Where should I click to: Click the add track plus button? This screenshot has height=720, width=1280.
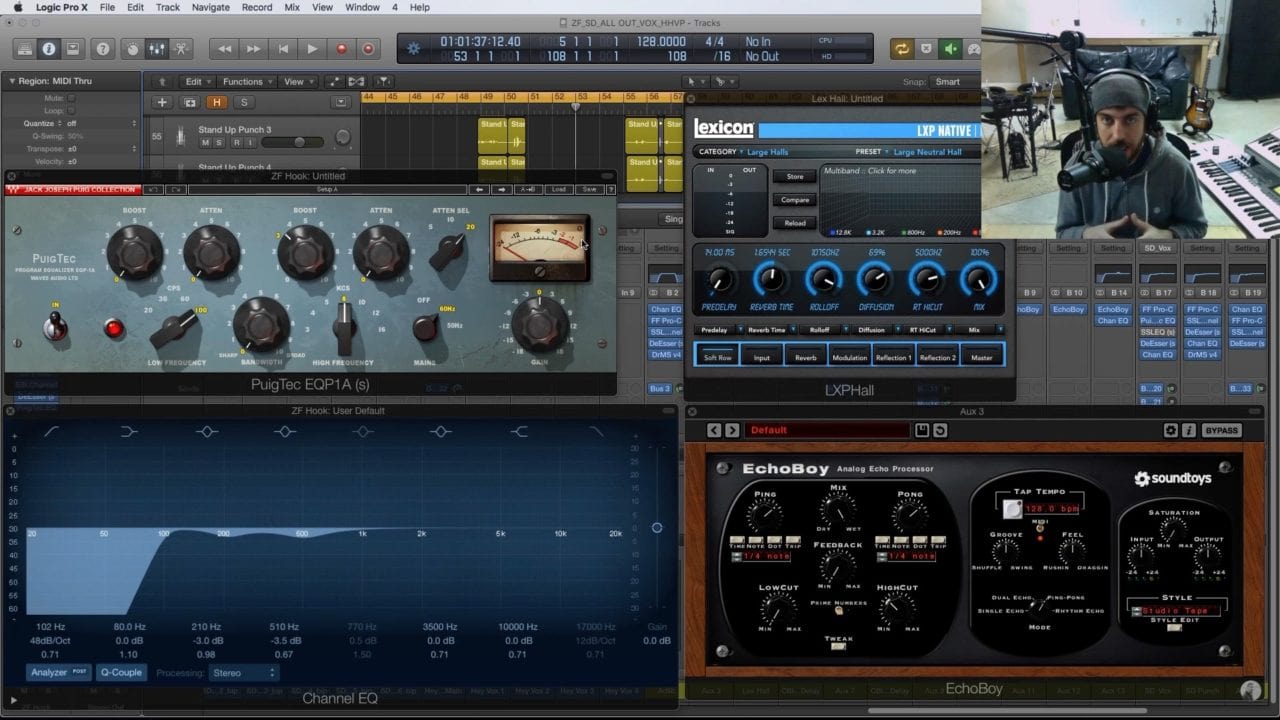point(162,102)
